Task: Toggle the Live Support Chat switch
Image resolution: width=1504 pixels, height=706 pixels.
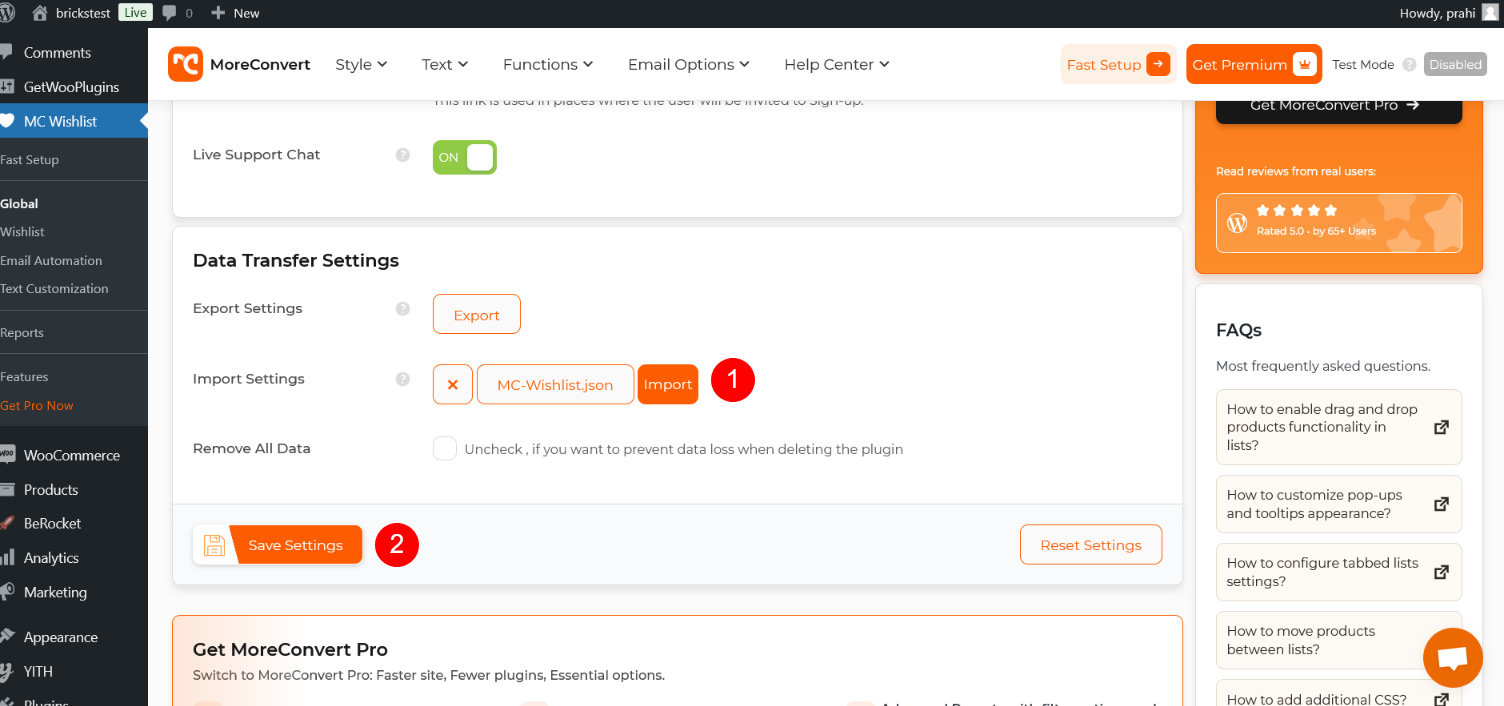Action: coord(465,157)
